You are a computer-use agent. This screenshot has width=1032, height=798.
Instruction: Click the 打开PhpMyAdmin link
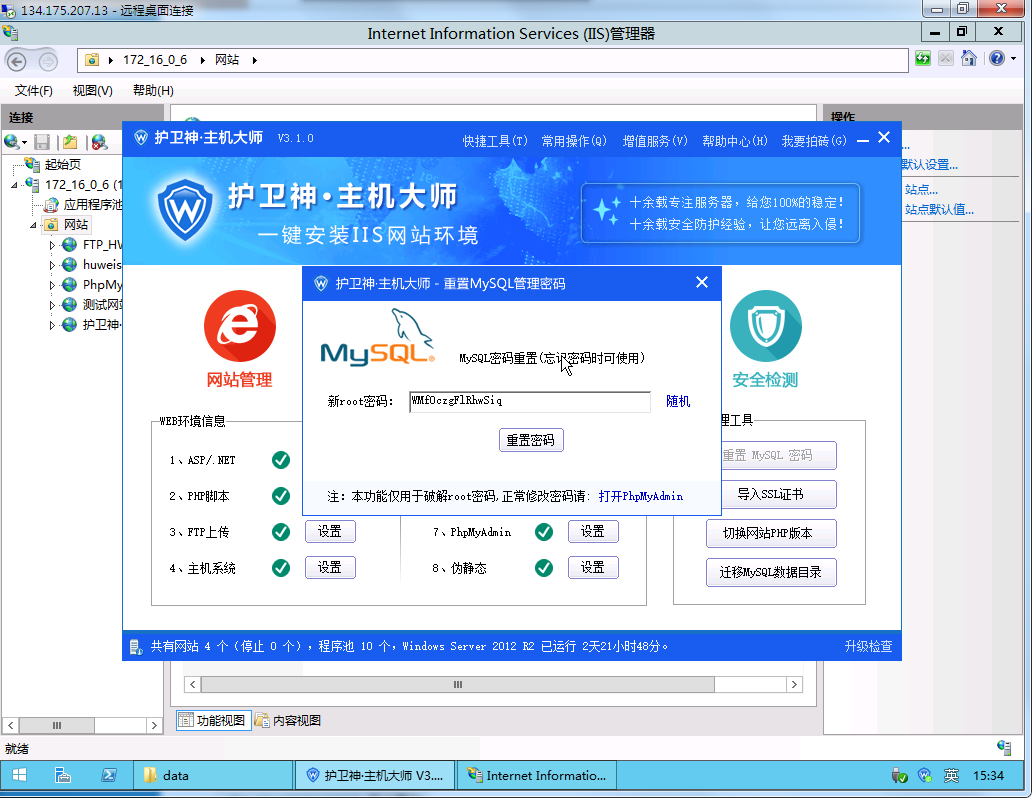pos(640,496)
